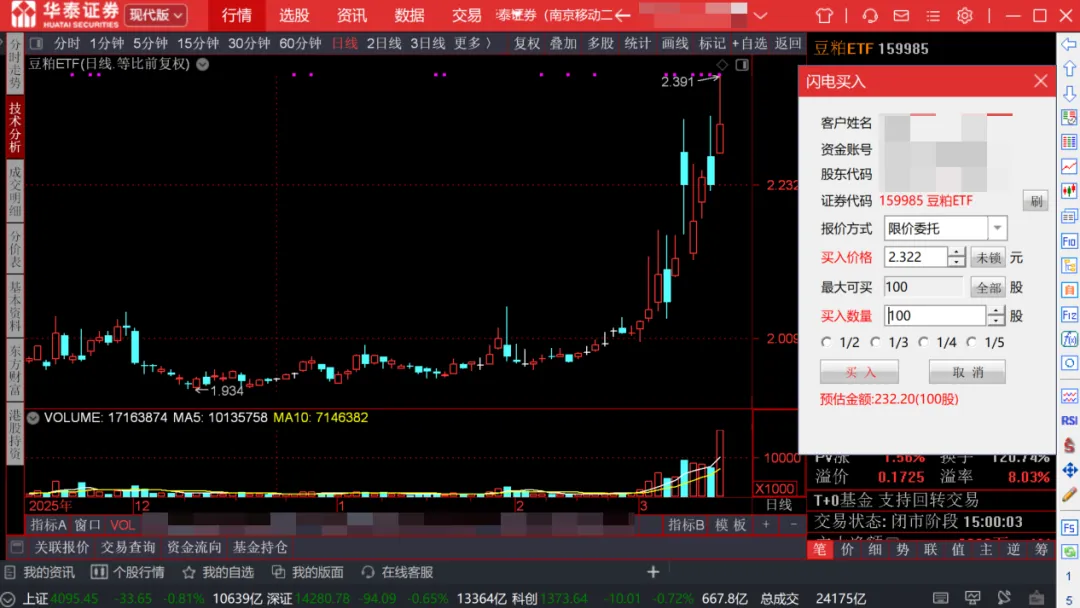Open the f(x) formula icon in right sidebar
1080x608 pixels.
pos(1069,339)
